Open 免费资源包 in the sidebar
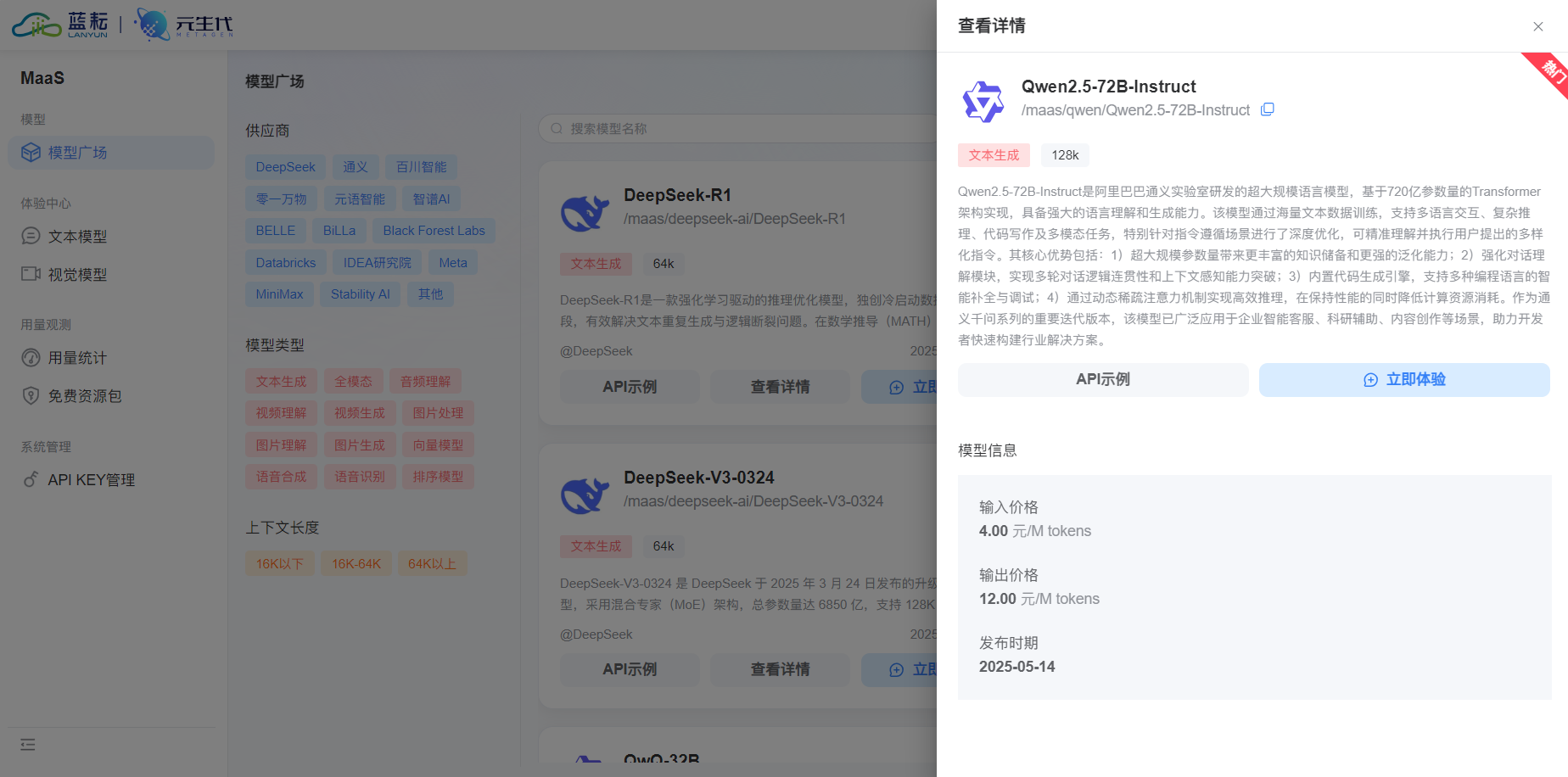Image resolution: width=1568 pixels, height=777 pixels. pyautogui.click(x=111, y=396)
